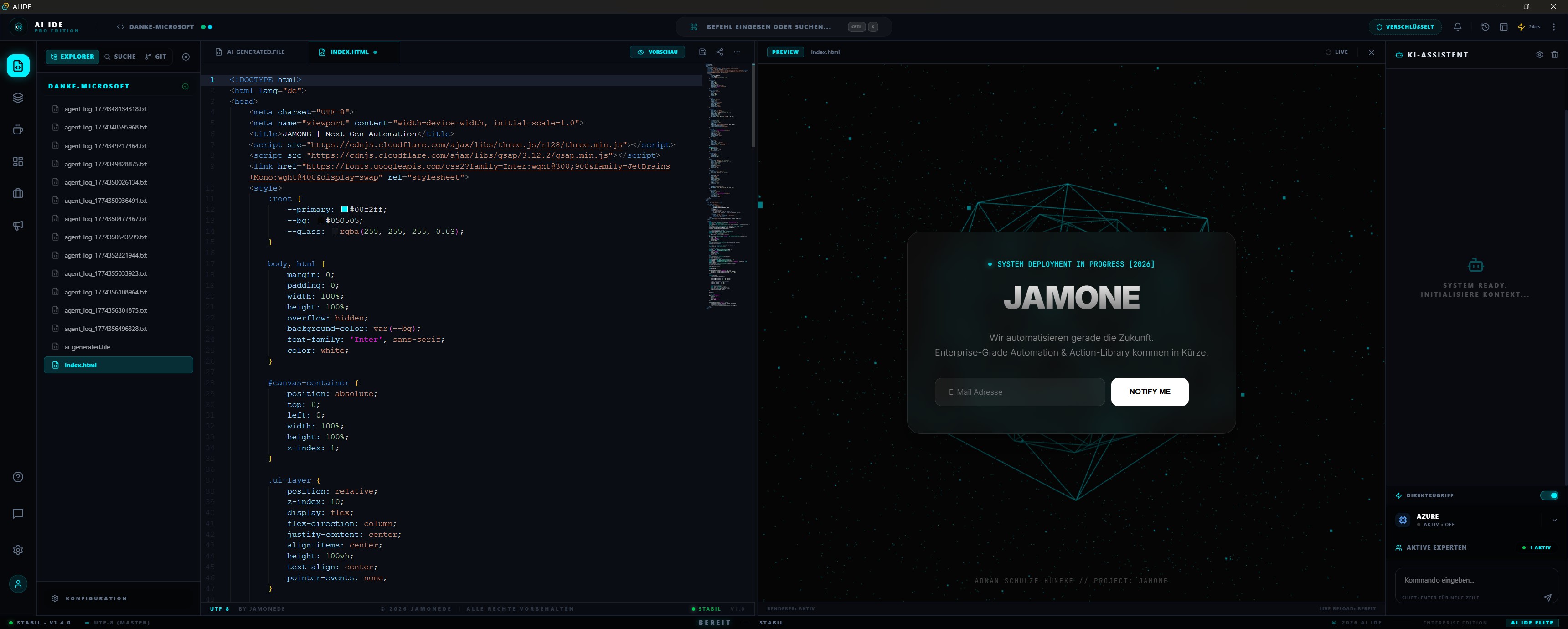Open the notifications bell

coord(1457,27)
